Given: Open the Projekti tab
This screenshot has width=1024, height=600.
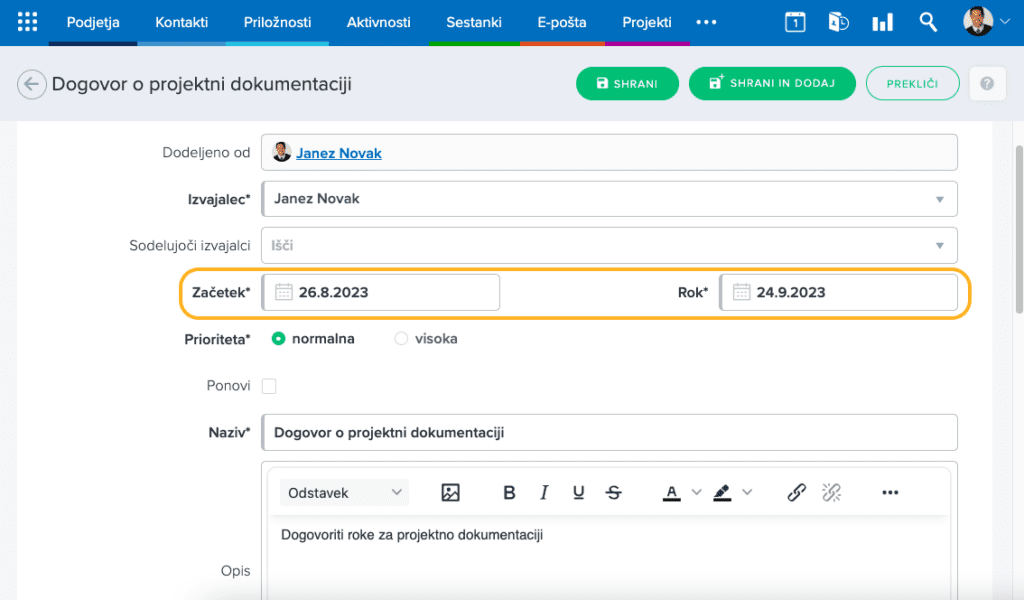Looking at the screenshot, I should coord(646,22).
